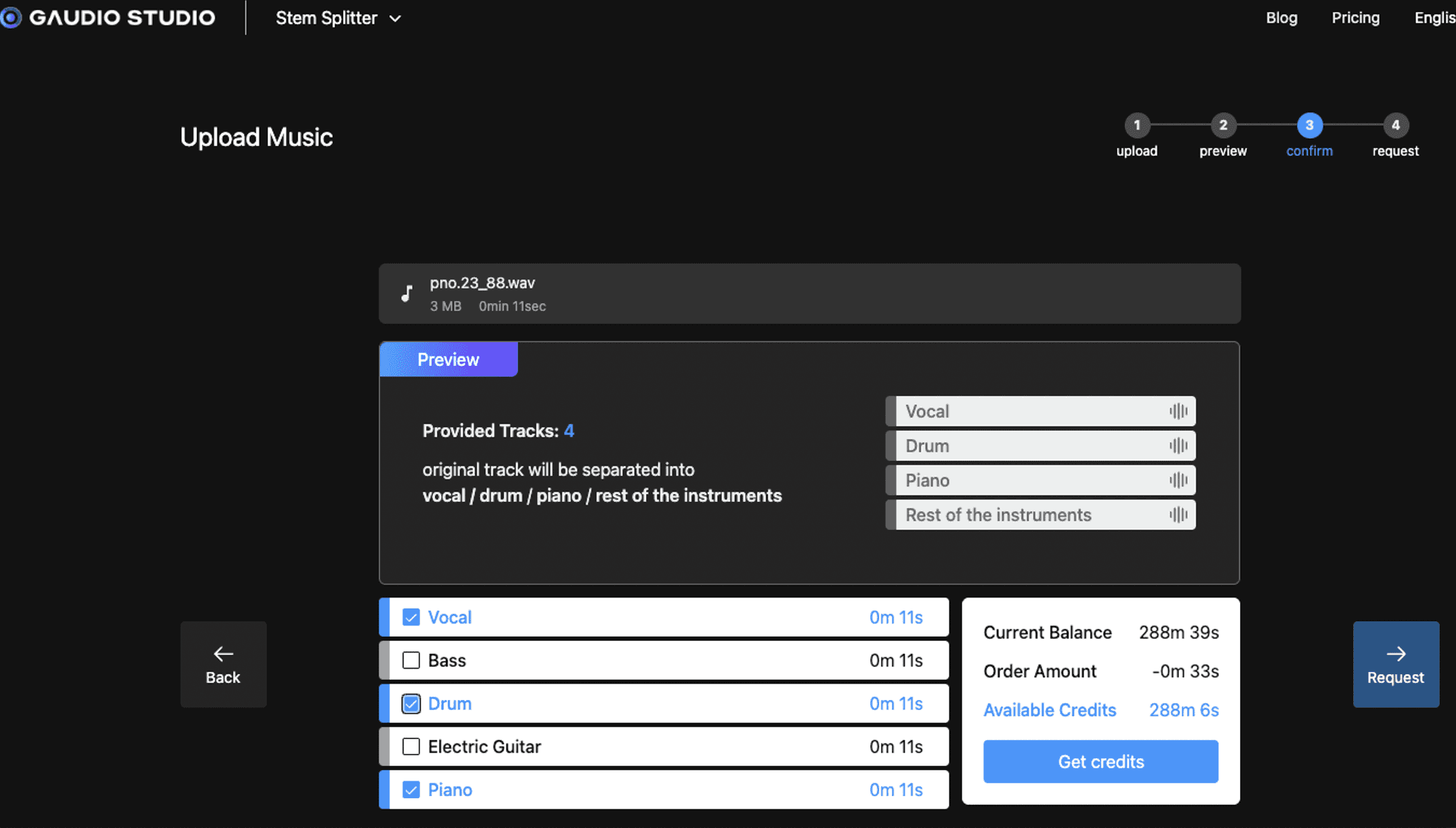Select the Preview tab
This screenshot has width=1456, height=828.
coord(448,359)
